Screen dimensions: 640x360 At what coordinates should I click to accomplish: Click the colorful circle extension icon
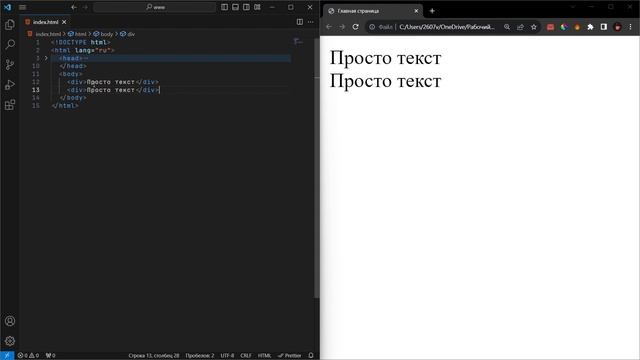564,27
